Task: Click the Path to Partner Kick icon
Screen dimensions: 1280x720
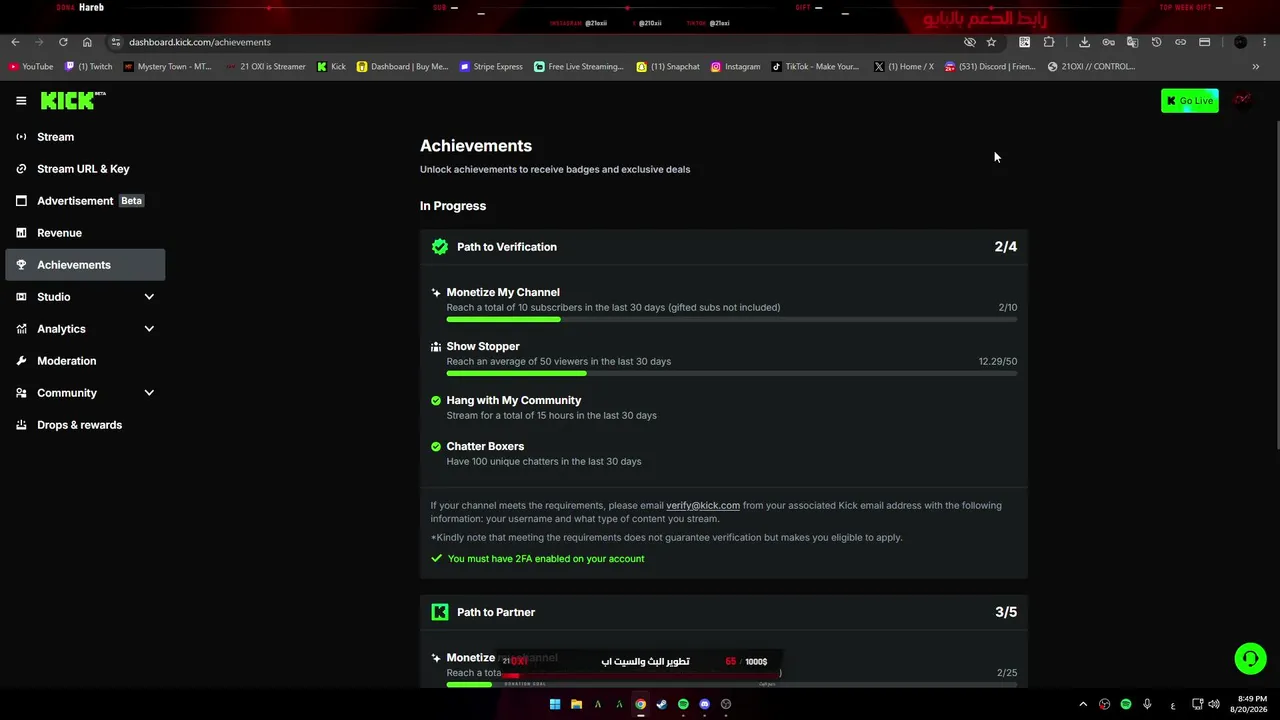Action: coord(440,612)
